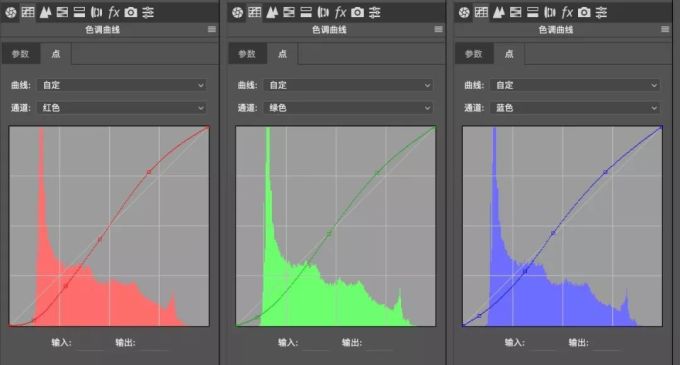Open panel options menu in red curve panel
680x365 pixels.
tap(212, 29)
